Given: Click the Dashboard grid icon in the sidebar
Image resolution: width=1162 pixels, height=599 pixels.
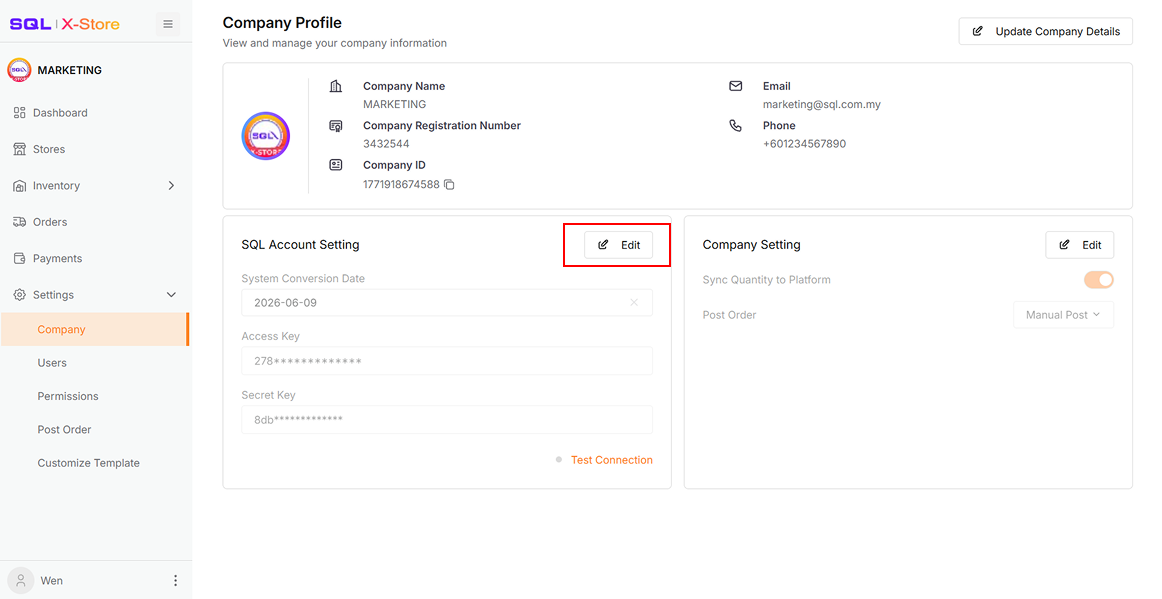Looking at the screenshot, I should pos(19,113).
